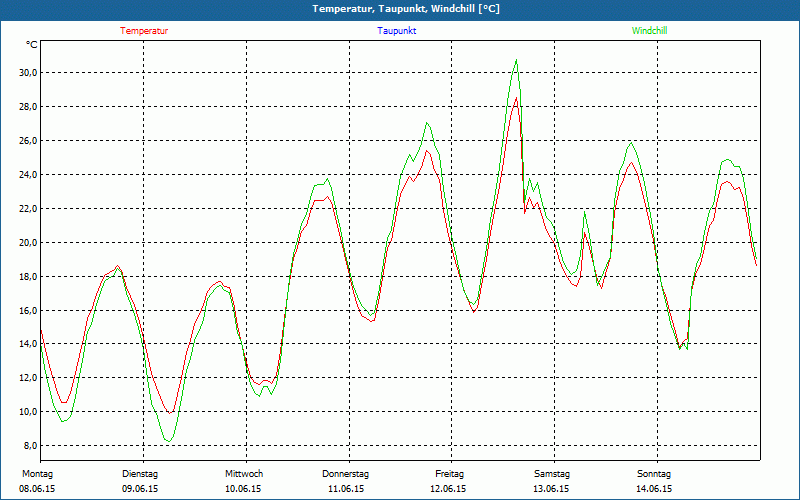Click the °C axis unit label
The image size is (800, 500).
(32, 45)
